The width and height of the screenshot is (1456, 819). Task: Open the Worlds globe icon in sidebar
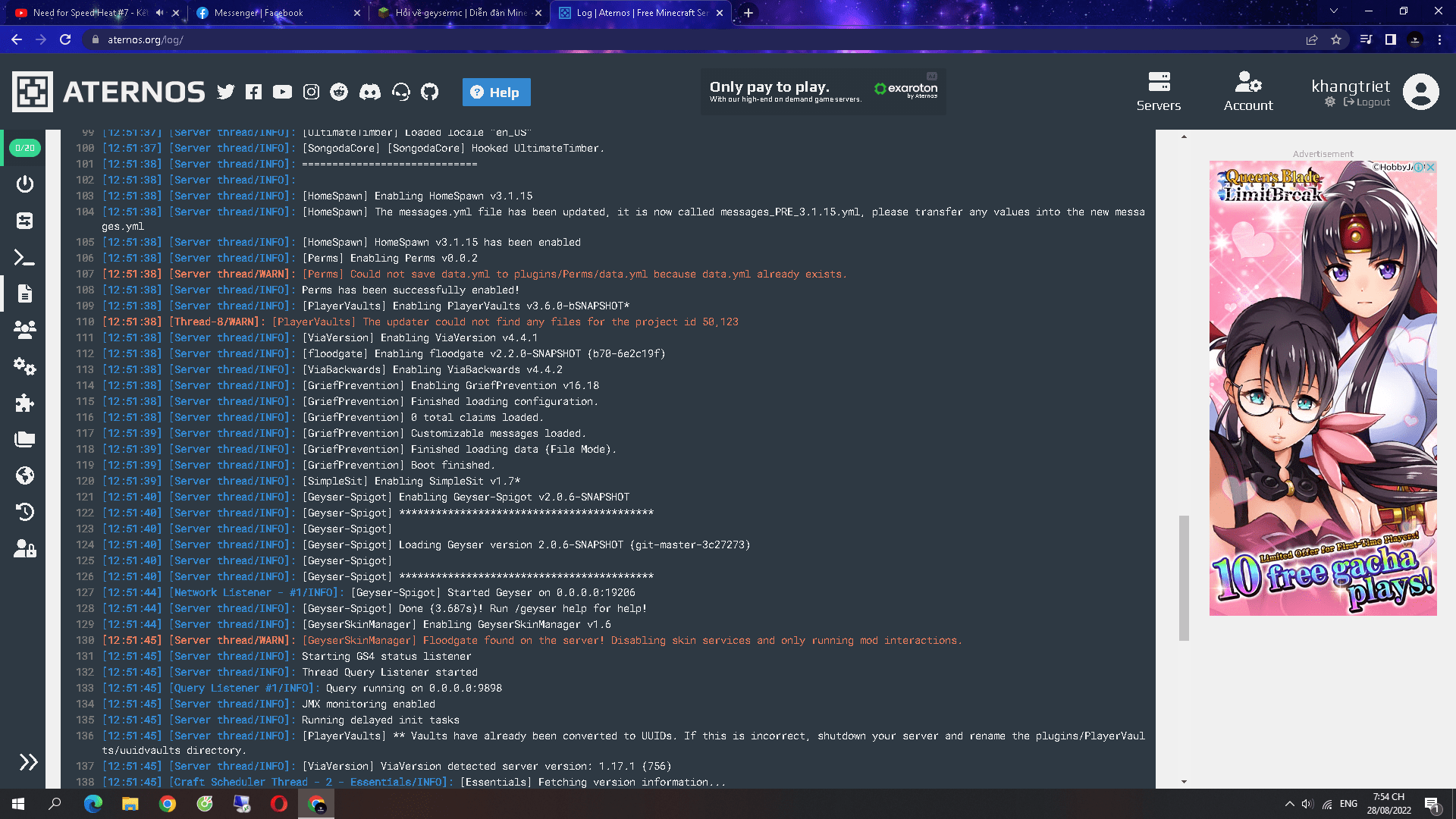(25, 475)
